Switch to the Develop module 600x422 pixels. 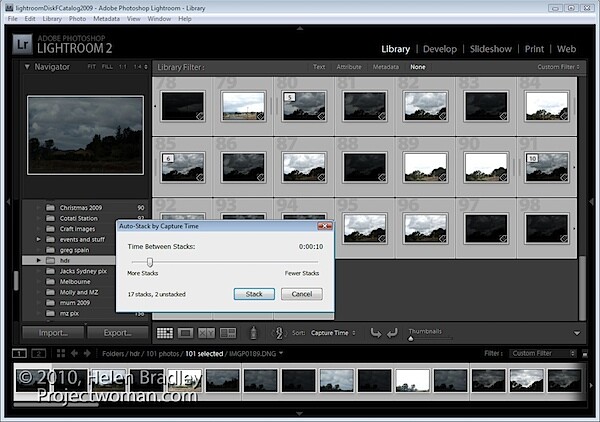[440, 49]
